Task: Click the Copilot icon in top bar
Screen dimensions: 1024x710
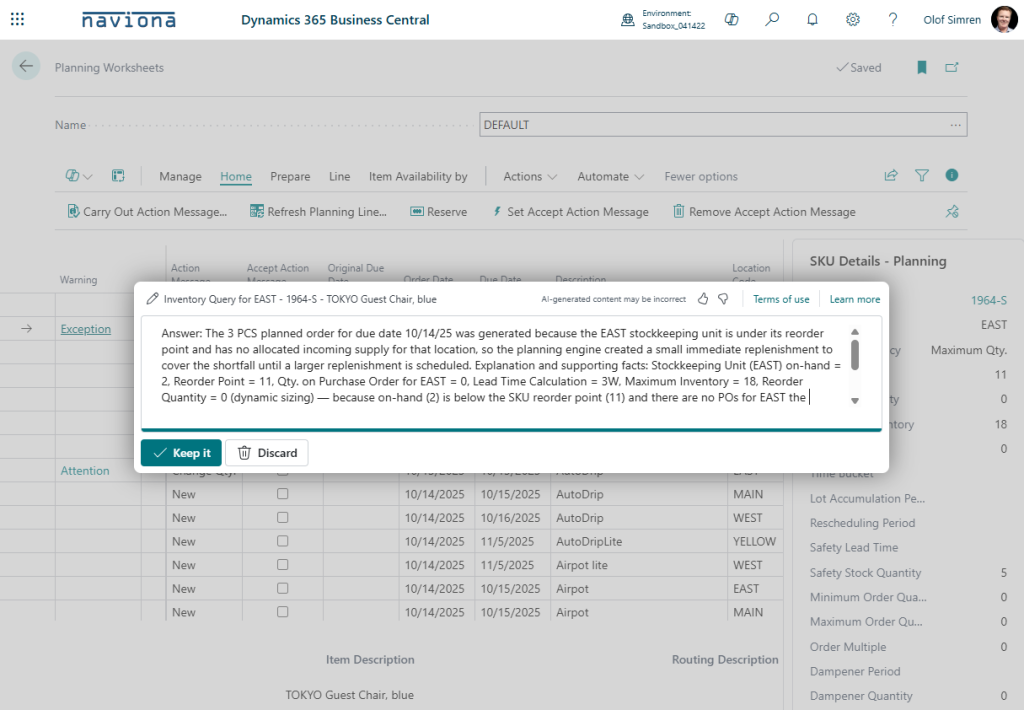Action: pyautogui.click(x=732, y=19)
